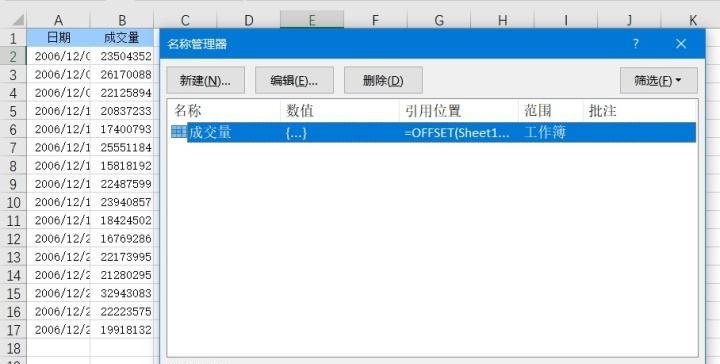Image resolution: width=720 pixels, height=364 pixels.
Task: Sort by the 数值 column header
Action: (x=340, y=111)
